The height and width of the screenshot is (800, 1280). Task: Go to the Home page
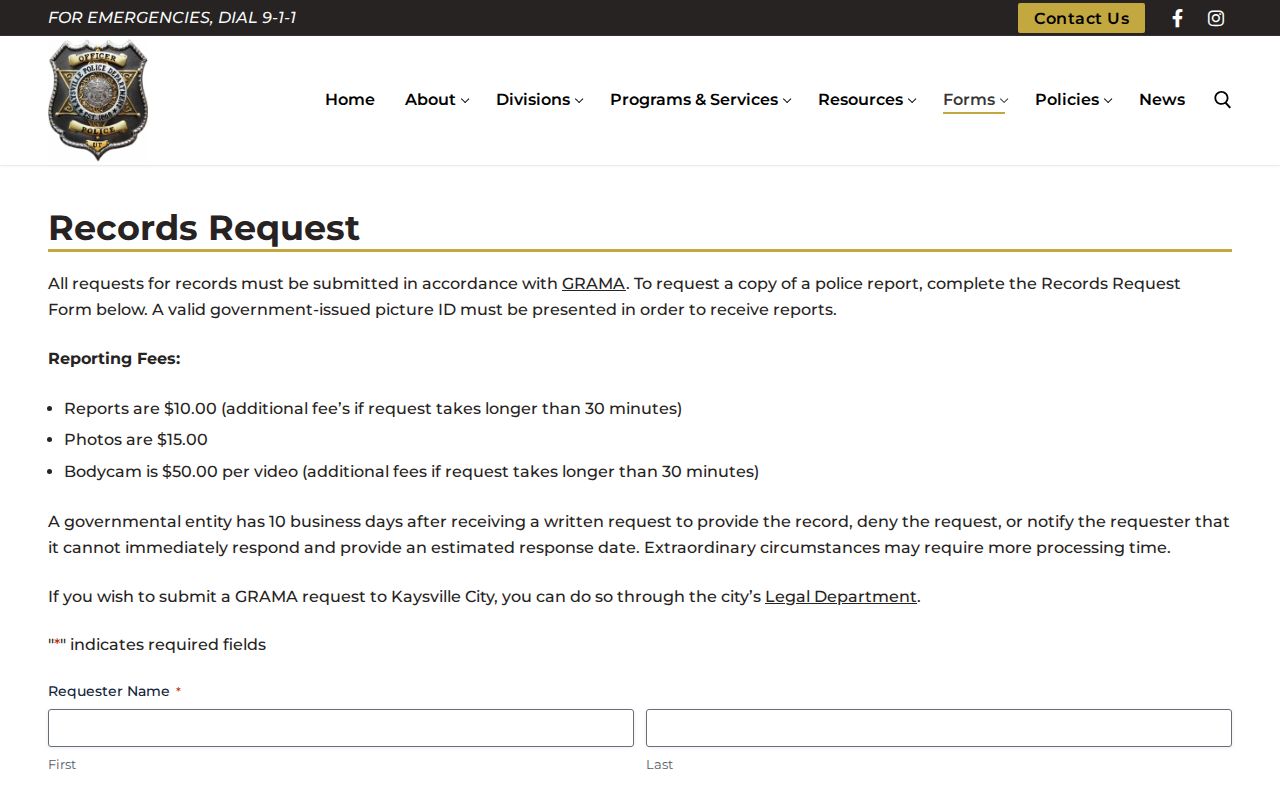pyautogui.click(x=350, y=99)
